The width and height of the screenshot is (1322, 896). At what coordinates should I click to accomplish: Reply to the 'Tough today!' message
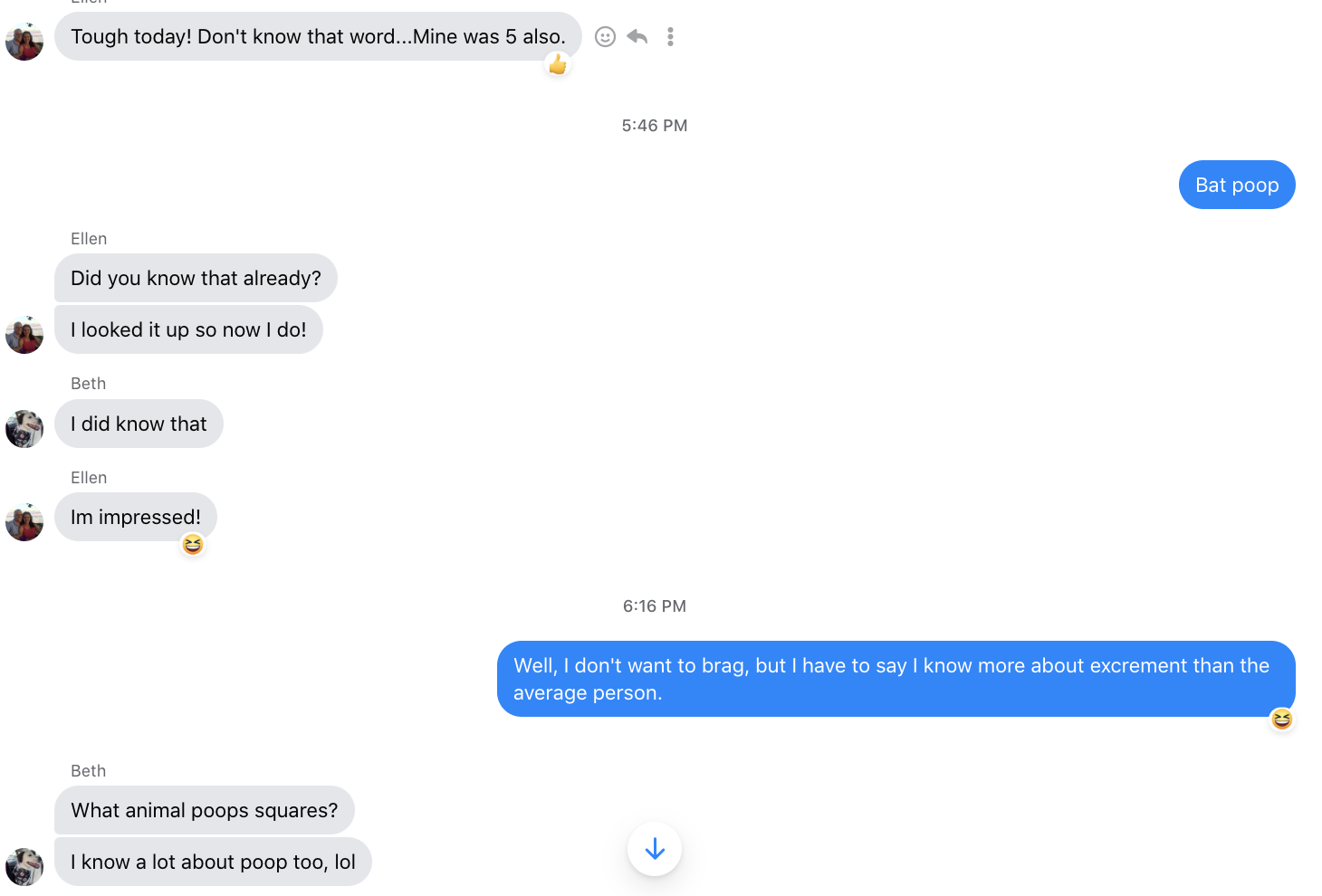[x=637, y=36]
